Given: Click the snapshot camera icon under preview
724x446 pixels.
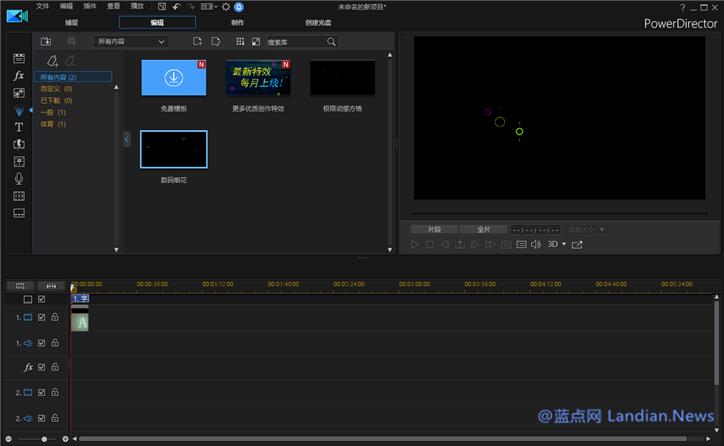Looking at the screenshot, I should pyautogui.click(x=506, y=244).
